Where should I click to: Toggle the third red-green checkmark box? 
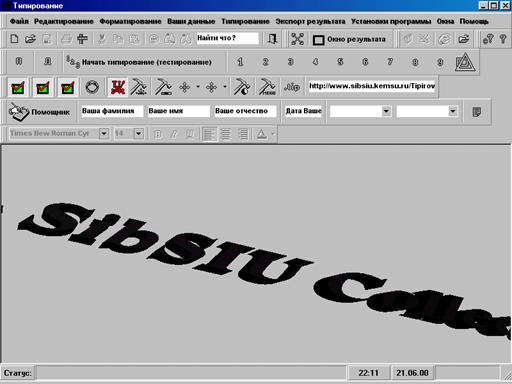(x=68, y=88)
